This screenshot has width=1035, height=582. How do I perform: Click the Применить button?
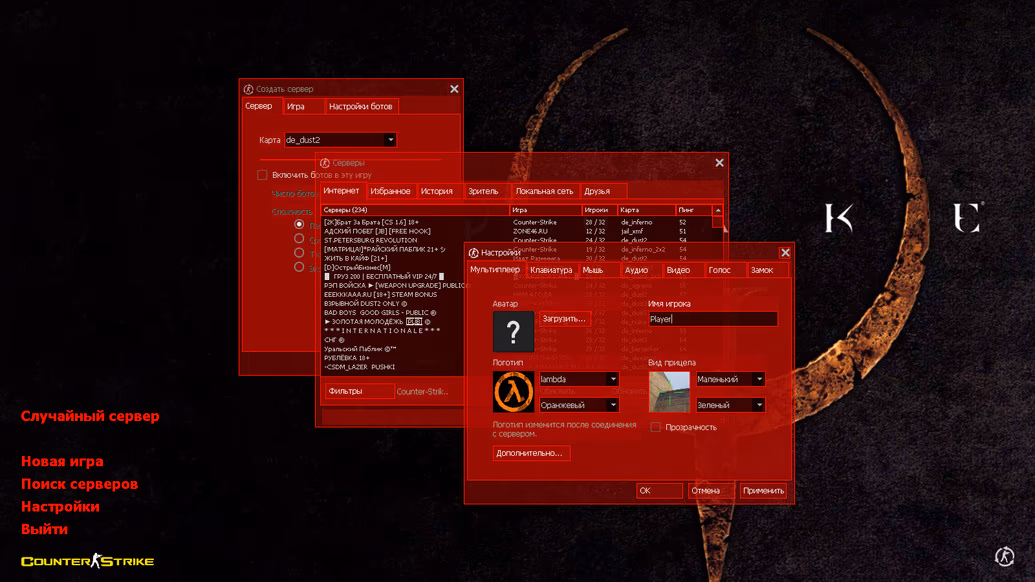point(763,491)
